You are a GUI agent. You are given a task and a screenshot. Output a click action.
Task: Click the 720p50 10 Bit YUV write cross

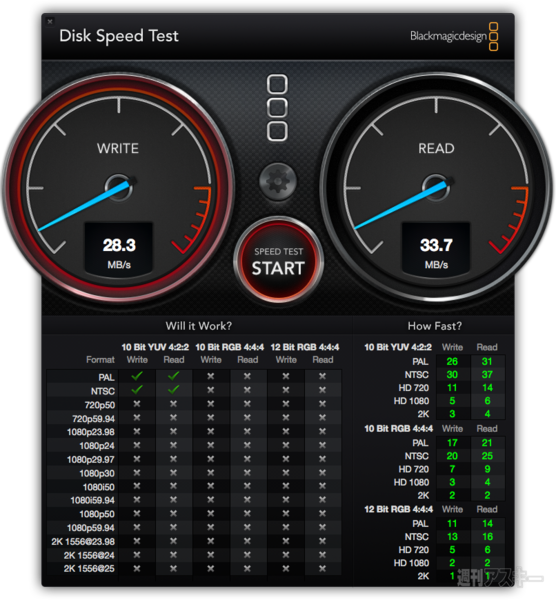tap(137, 404)
